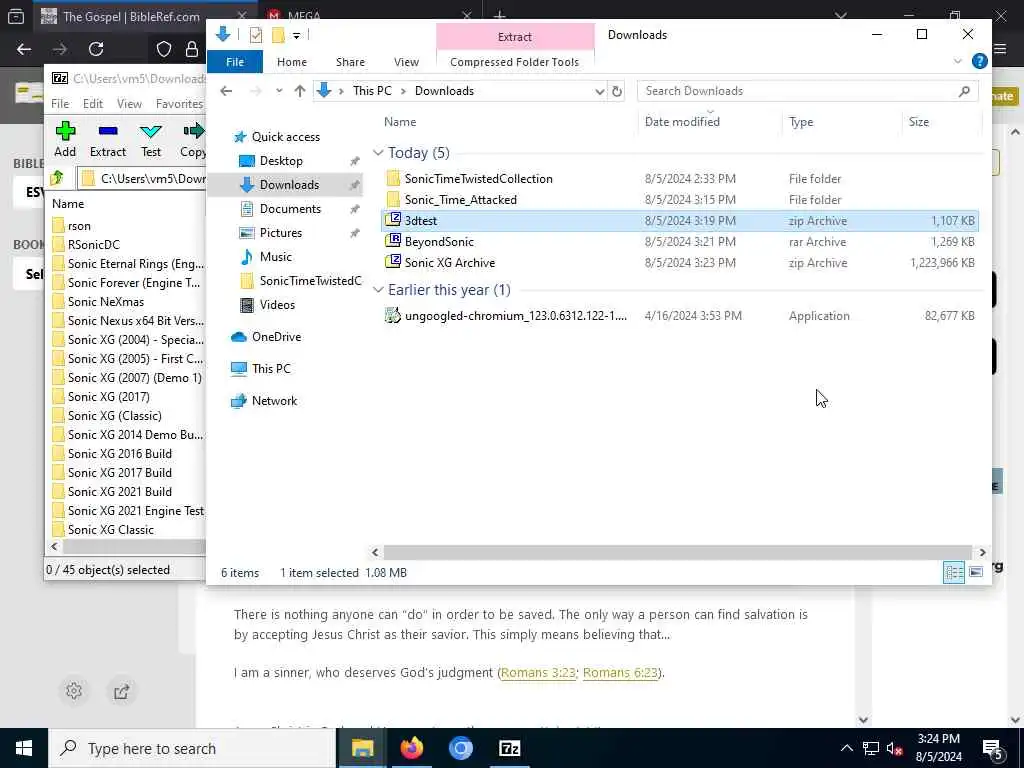
Task: Click New Folder icon in Explorer title bar
Action: pyautogui.click(x=278, y=35)
